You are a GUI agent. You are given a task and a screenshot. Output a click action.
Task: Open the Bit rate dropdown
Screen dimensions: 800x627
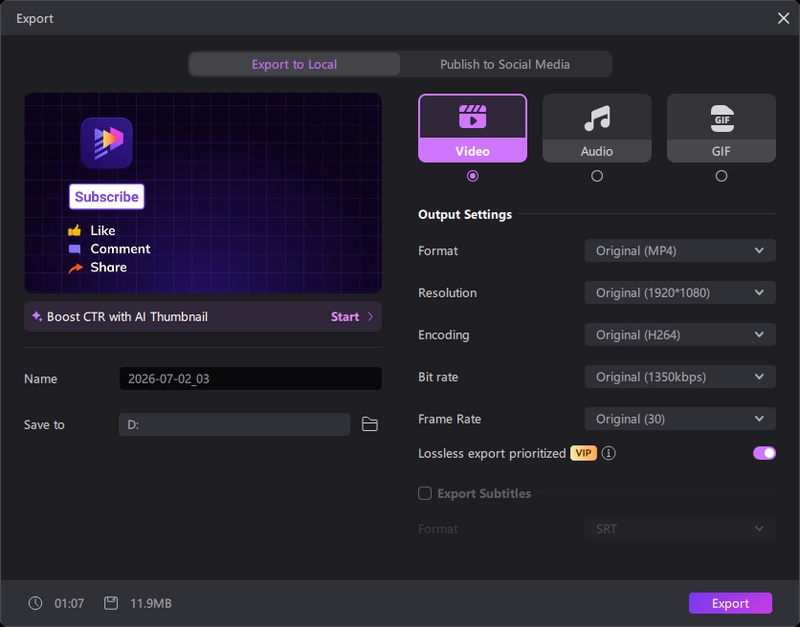(680, 377)
